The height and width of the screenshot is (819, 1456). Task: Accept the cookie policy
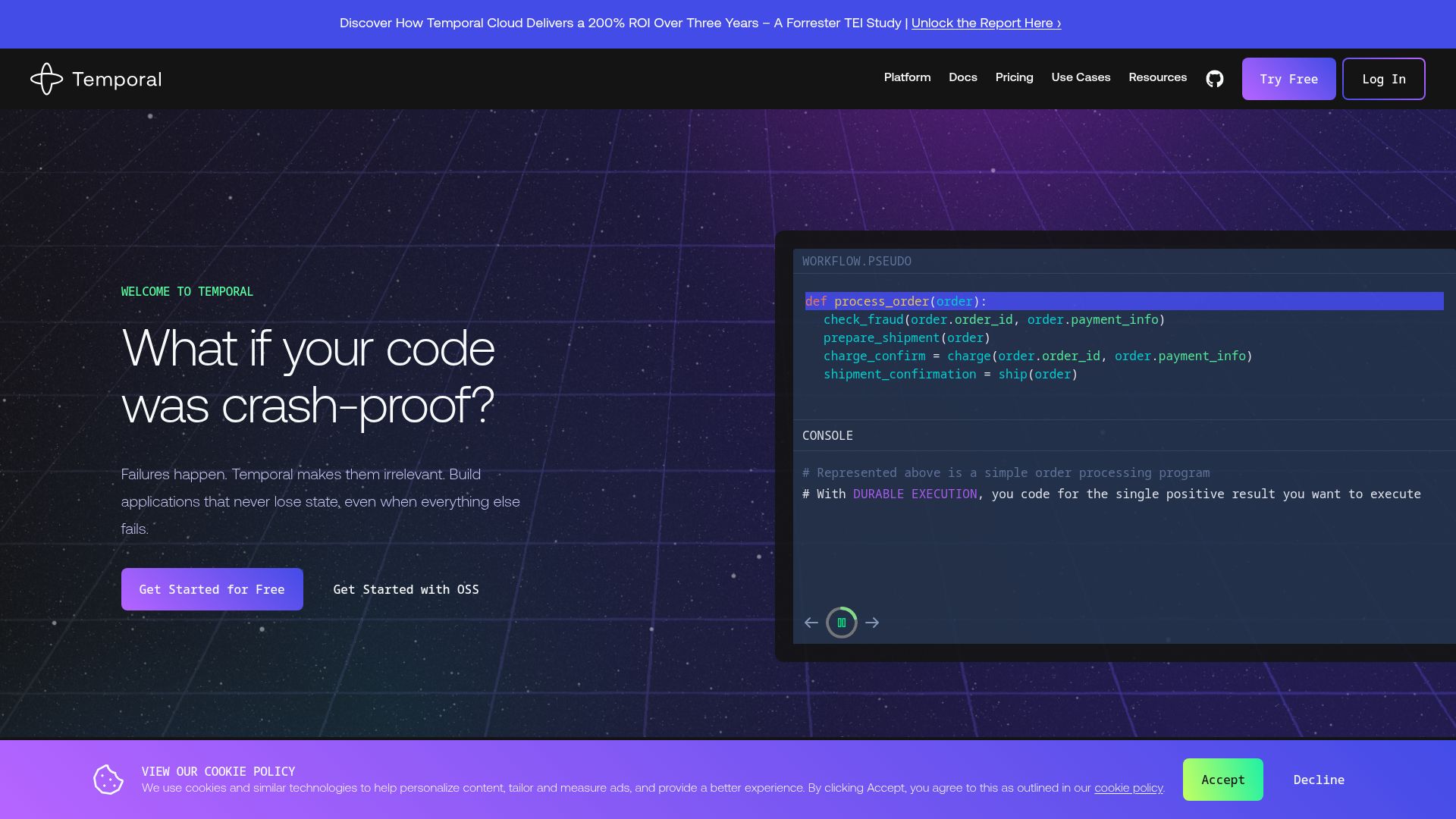(x=1222, y=780)
